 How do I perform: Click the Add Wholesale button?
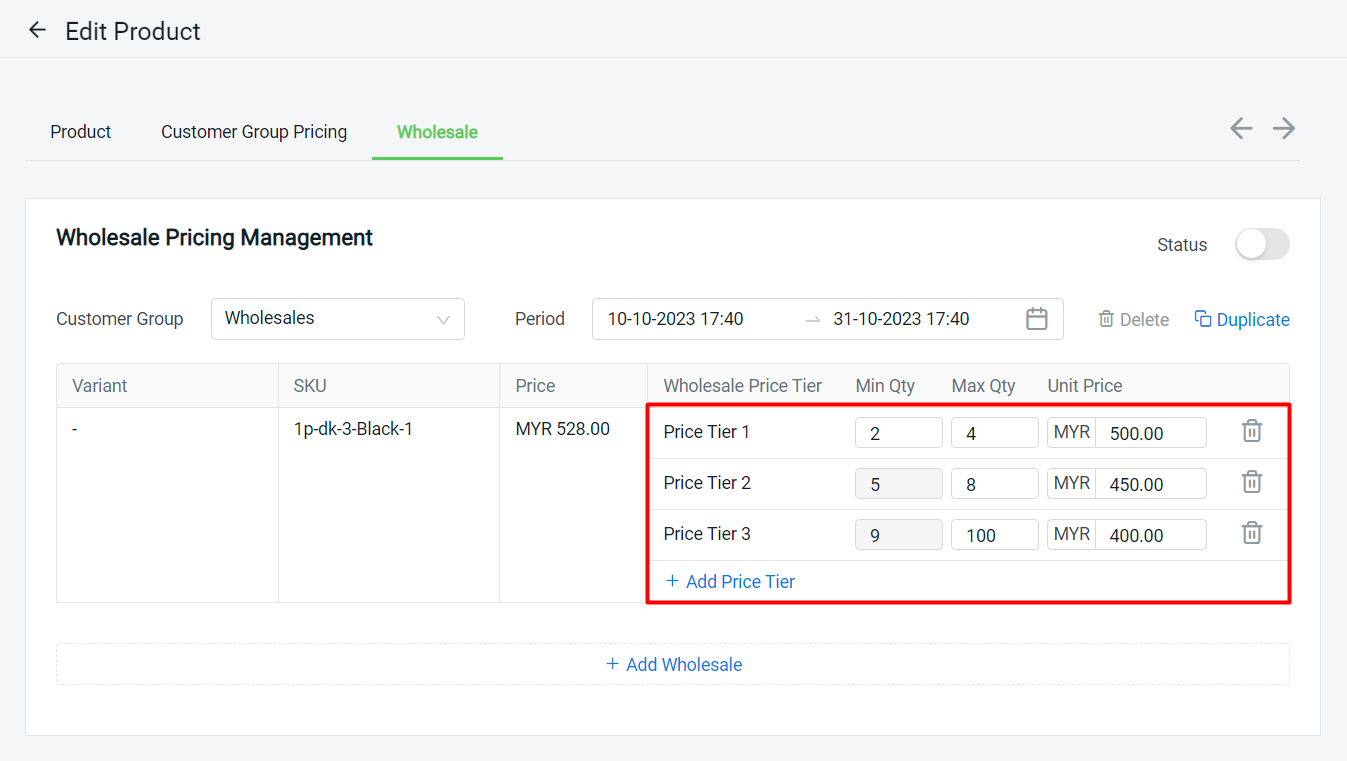673,664
